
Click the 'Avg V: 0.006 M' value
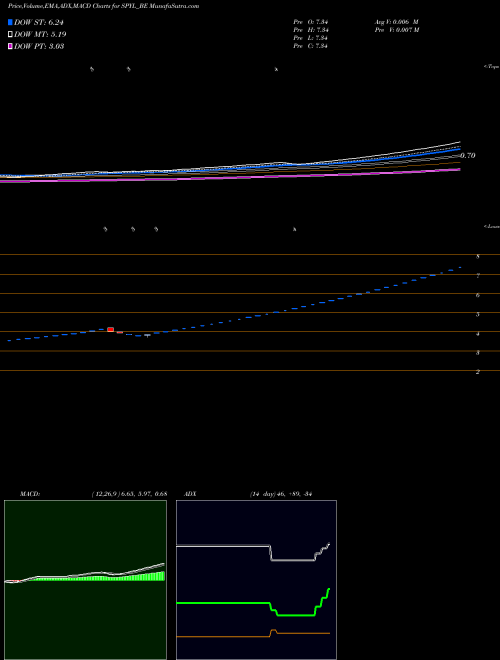tap(396, 22)
